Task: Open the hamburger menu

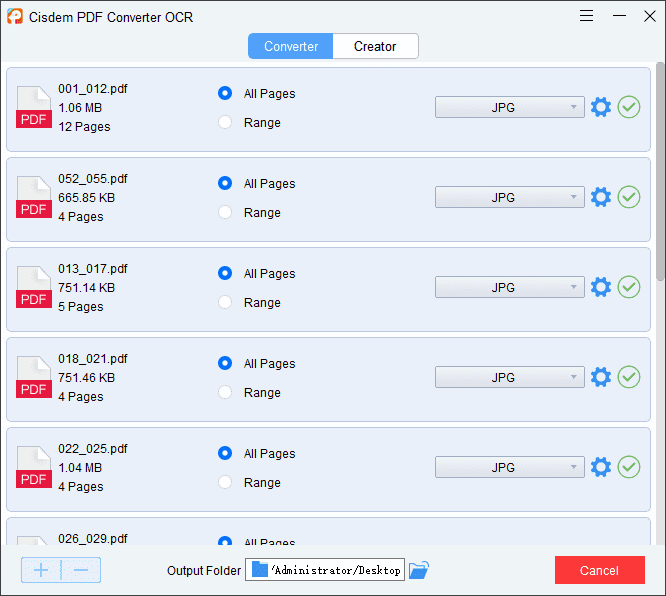Action: (586, 16)
